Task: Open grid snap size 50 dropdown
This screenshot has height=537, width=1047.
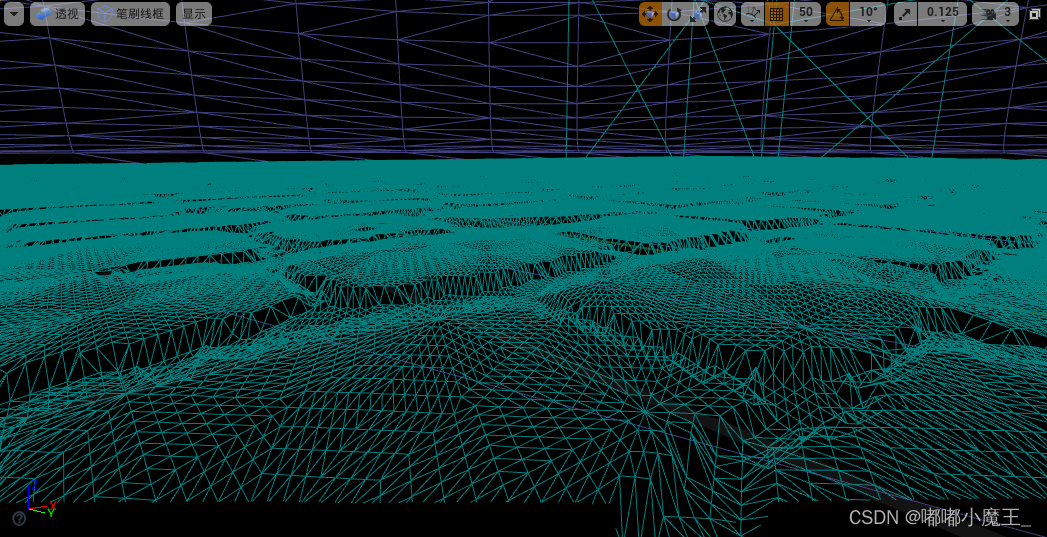Action: pos(806,14)
